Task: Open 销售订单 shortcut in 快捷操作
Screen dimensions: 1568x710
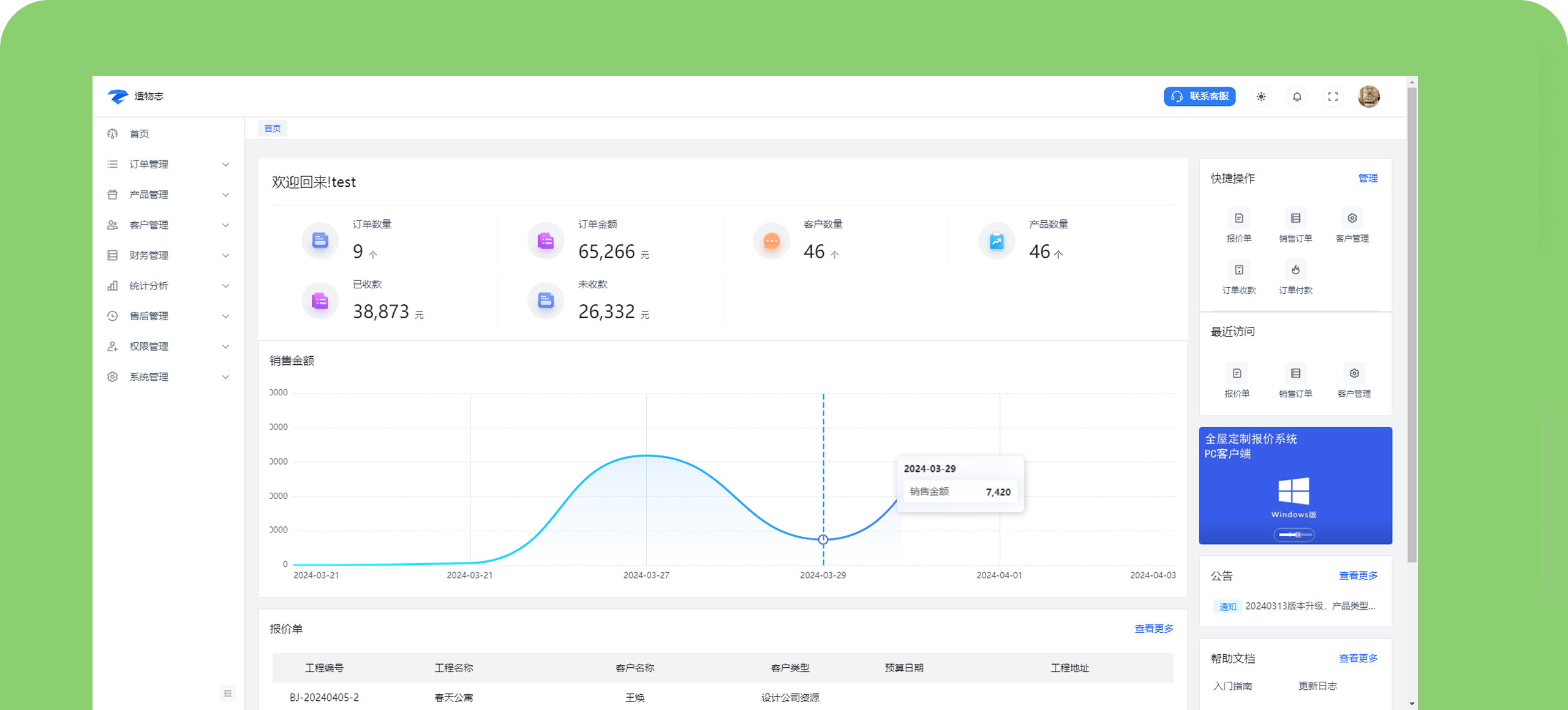Action: tap(1295, 226)
